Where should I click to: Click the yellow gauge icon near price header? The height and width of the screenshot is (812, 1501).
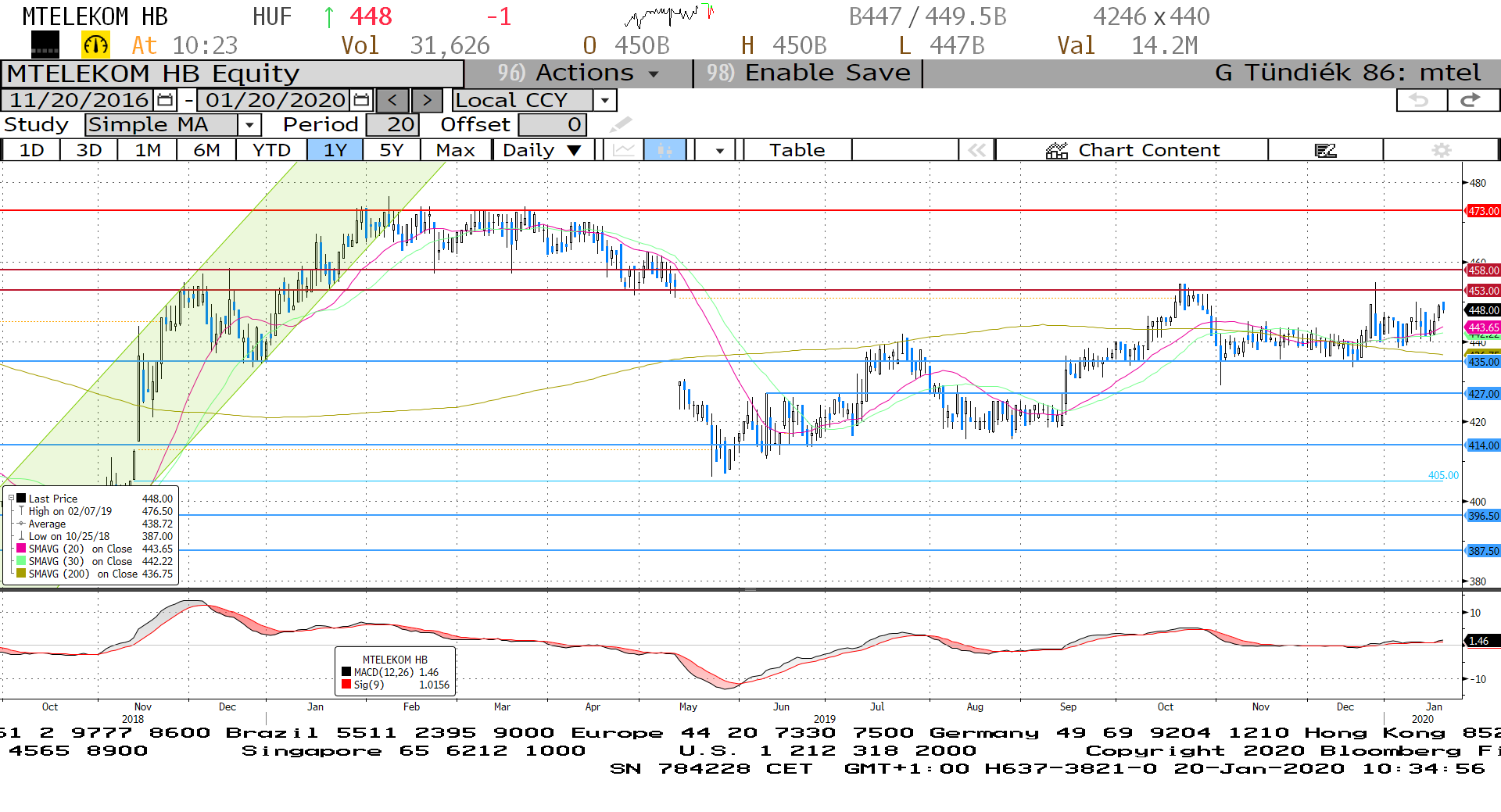pos(96,45)
